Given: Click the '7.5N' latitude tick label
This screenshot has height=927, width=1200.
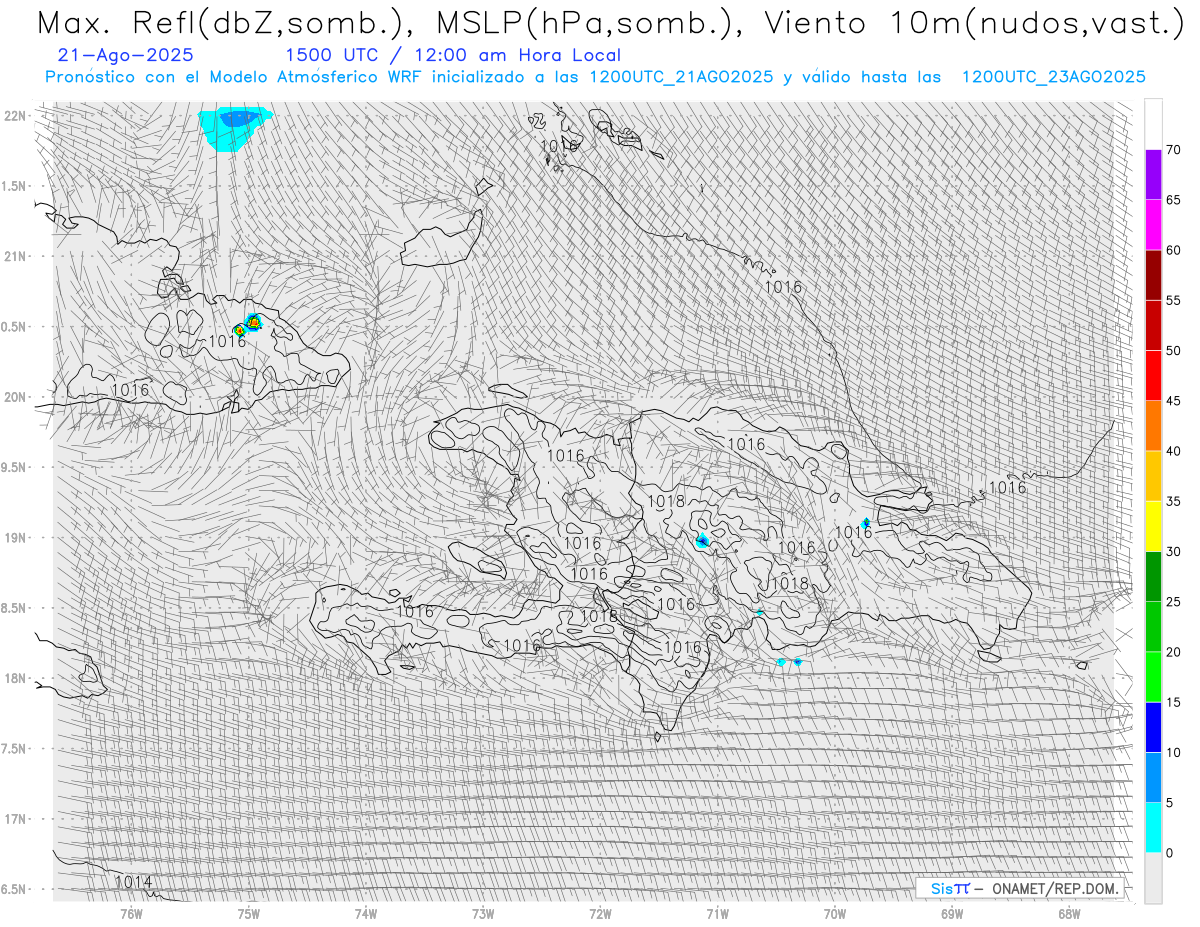Looking at the screenshot, I should (x=14, y=748).
